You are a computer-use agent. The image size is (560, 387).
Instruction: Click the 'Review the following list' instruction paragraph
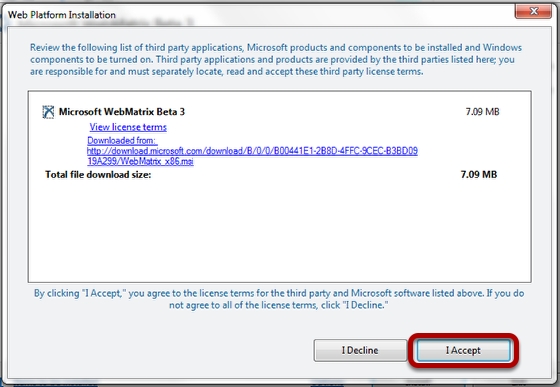coord(276,60)
